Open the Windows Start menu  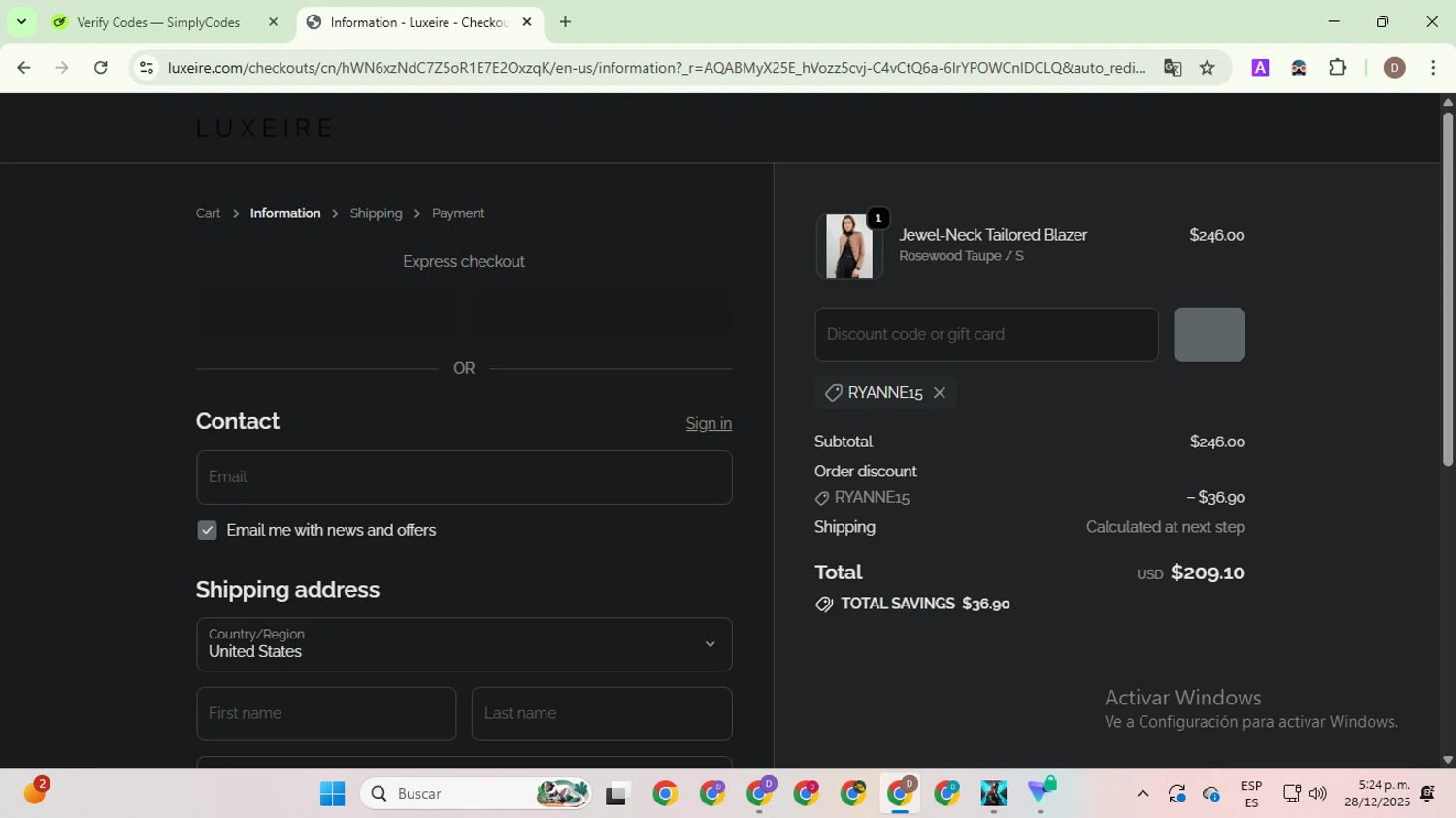332,794
